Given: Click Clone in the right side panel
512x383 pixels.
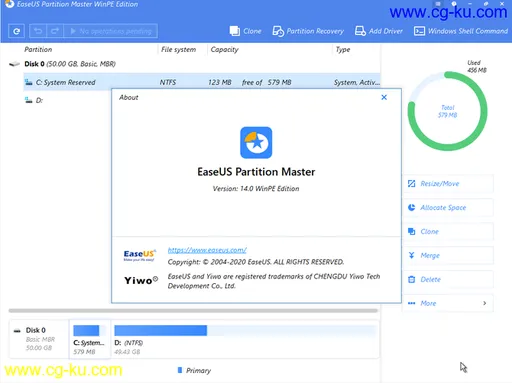Looking at the screenshot, I should tap(448, 232).
